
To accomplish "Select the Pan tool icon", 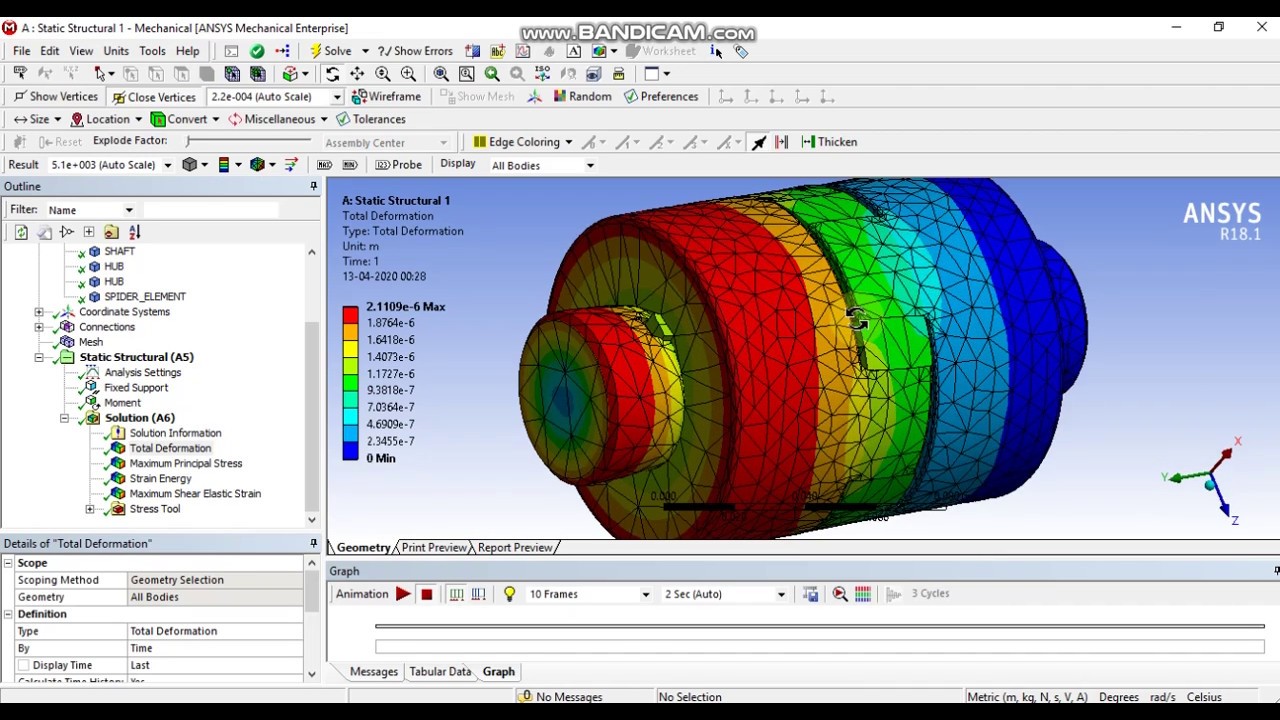I will click(x=357, y=74).
